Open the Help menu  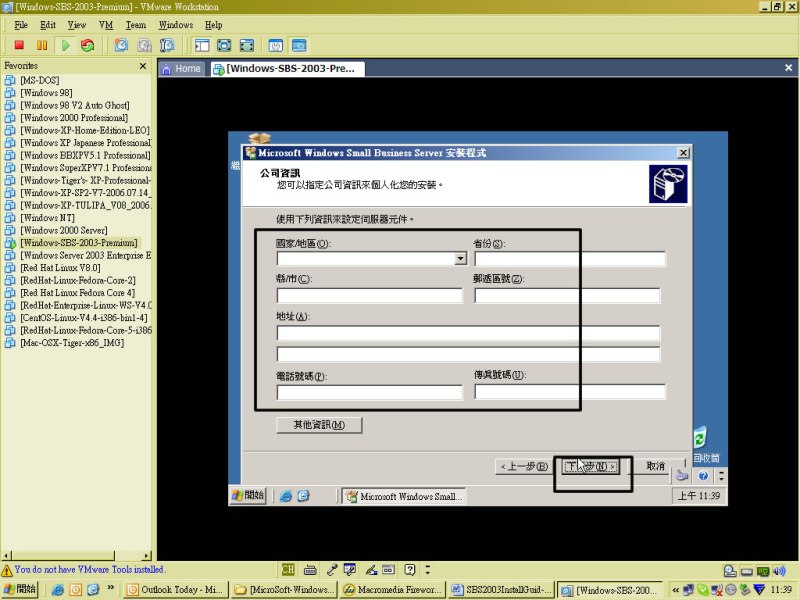coord(214,25)
